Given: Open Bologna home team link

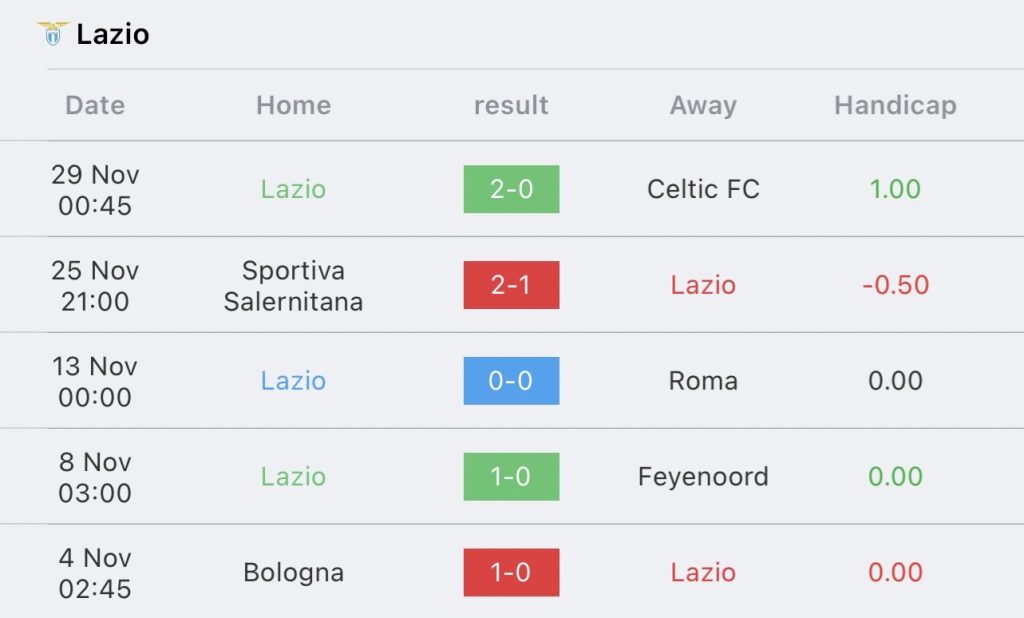Looking at the screenshot, I should click(x=293, y=573).
